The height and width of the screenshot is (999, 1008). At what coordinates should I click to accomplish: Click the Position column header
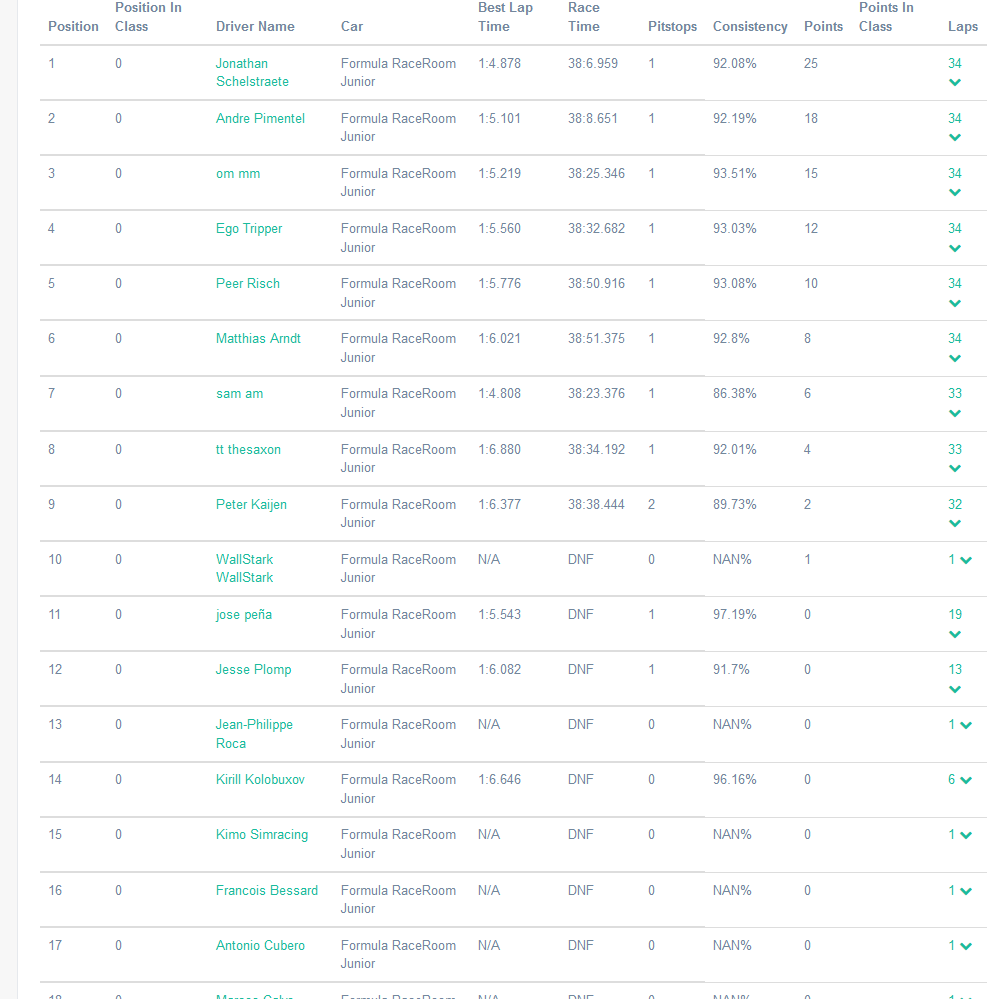coord(73,26)
